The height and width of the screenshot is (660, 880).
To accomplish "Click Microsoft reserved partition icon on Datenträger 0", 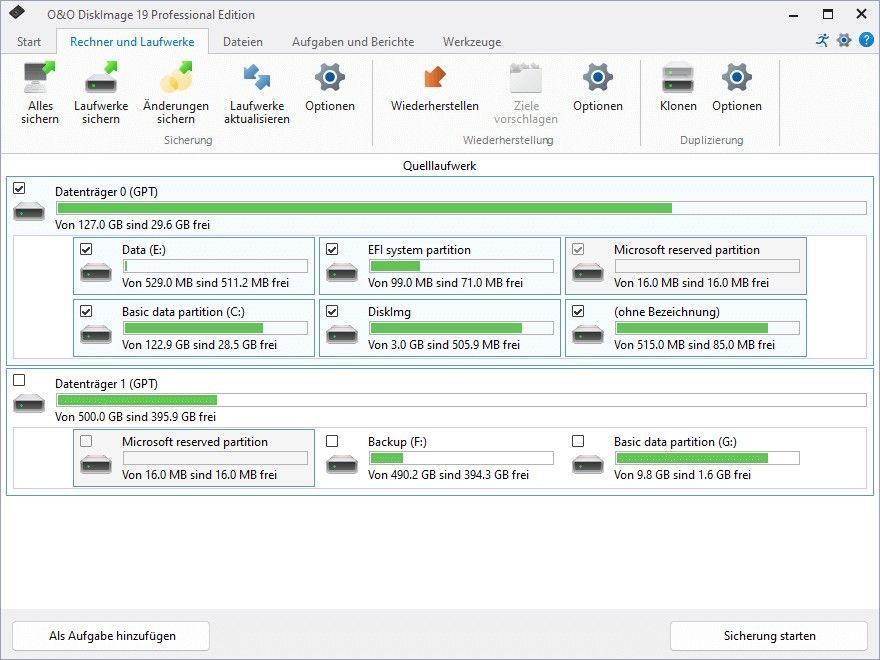I will point(588,273).
